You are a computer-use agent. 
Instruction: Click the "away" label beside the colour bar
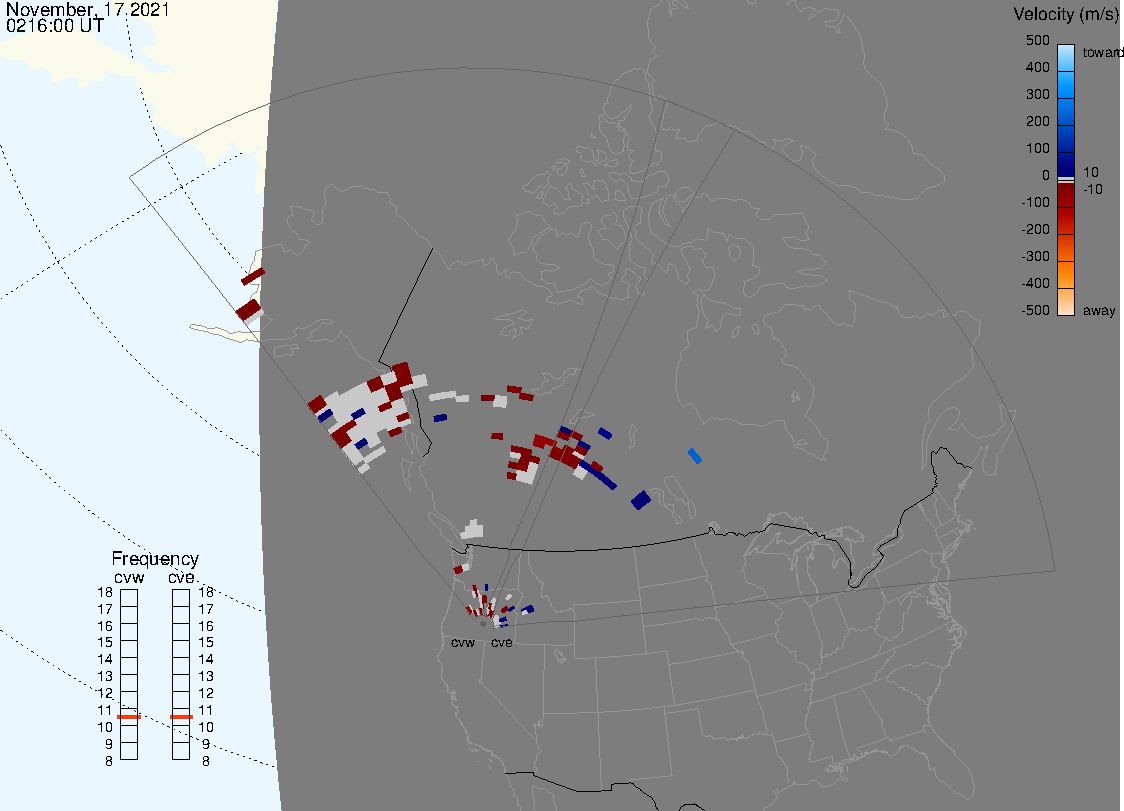1099,311
